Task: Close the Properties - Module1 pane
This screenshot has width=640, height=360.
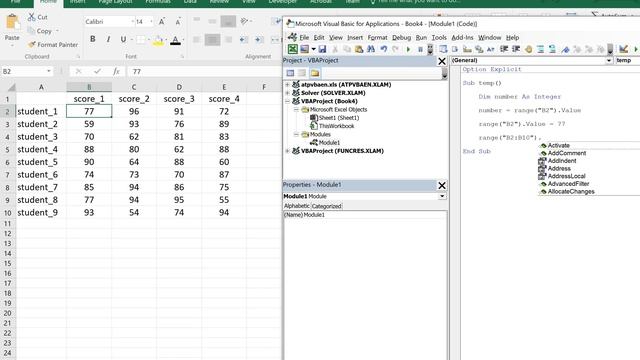Action: [442, 185]
